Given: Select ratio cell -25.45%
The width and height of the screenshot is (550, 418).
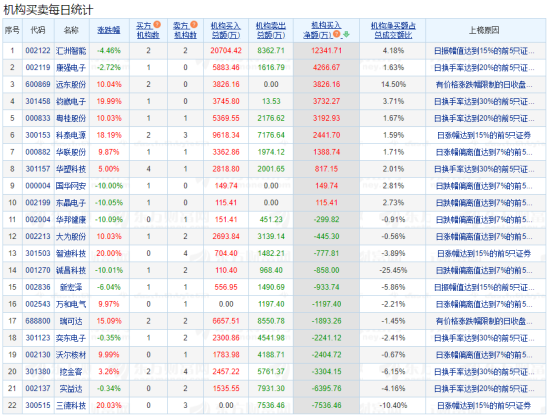Looking at the screenshot, I should pyautogui.click(x=393, y=270).
